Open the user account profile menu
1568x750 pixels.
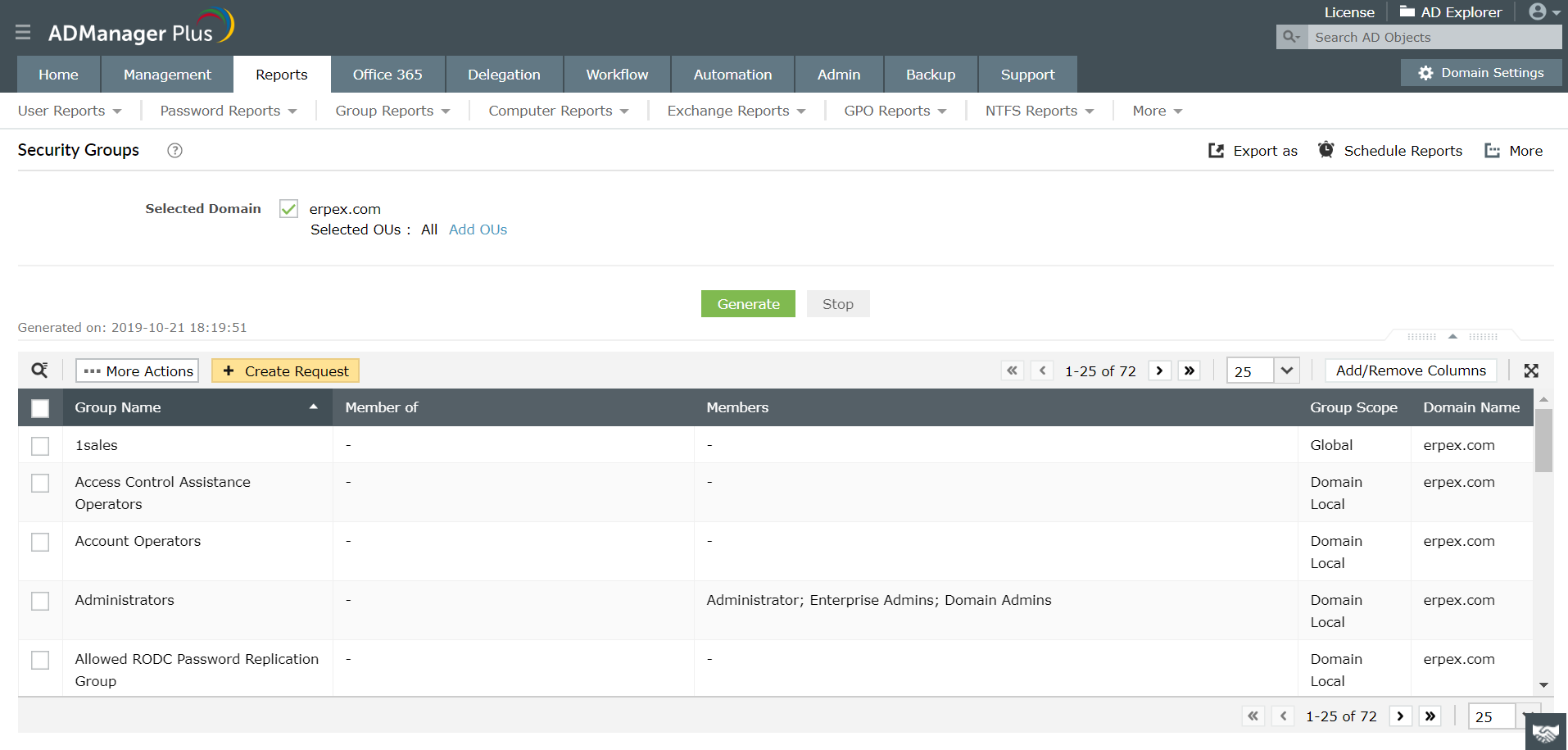click(1544, 11)
